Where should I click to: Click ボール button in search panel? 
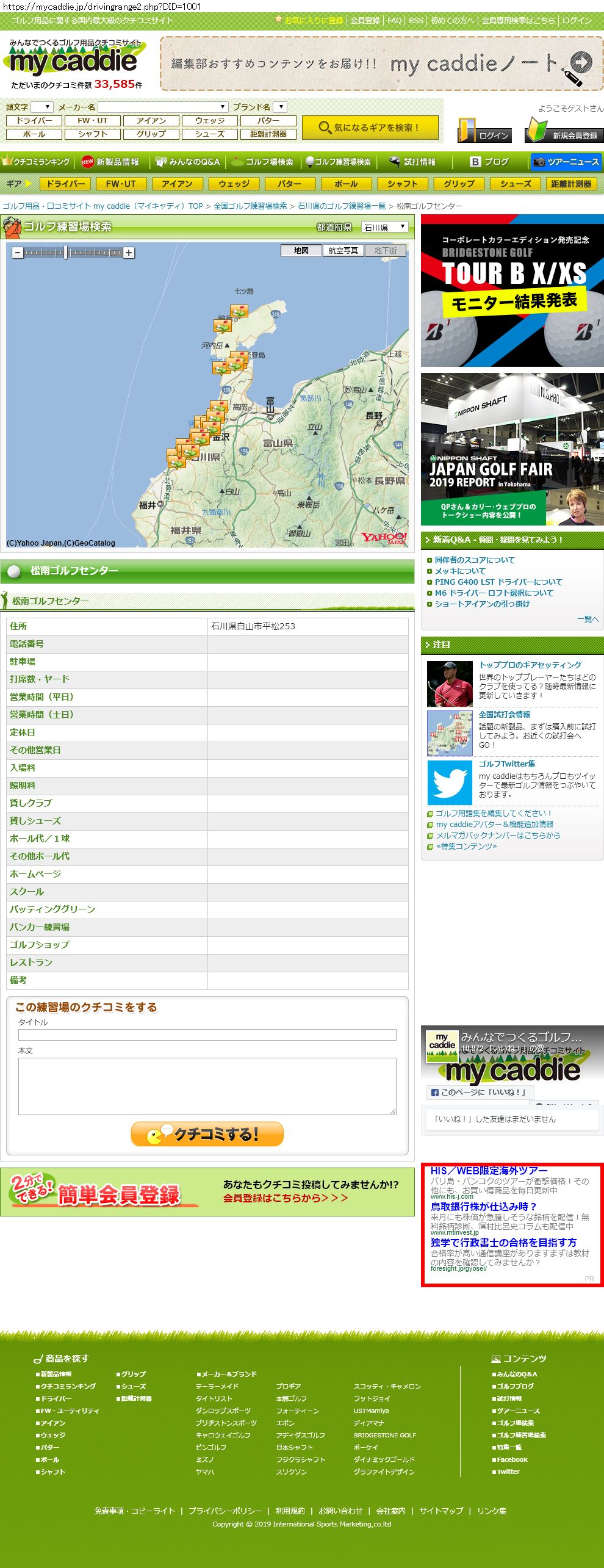(x=34, y=134)
